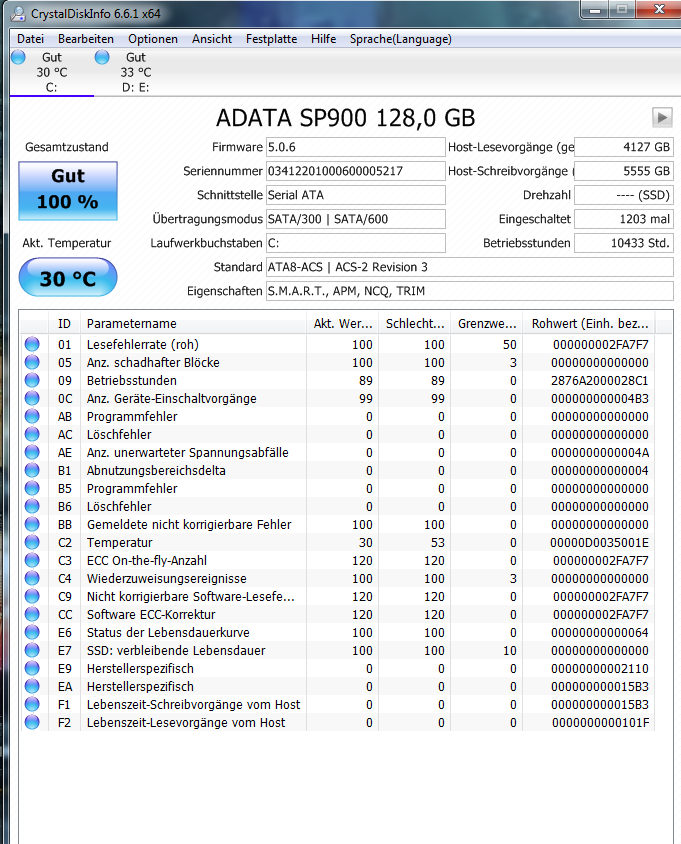Viewport: 681px width, 844px height.
Task: Click the Übertragungsmodus field
Action: [356, 219]
